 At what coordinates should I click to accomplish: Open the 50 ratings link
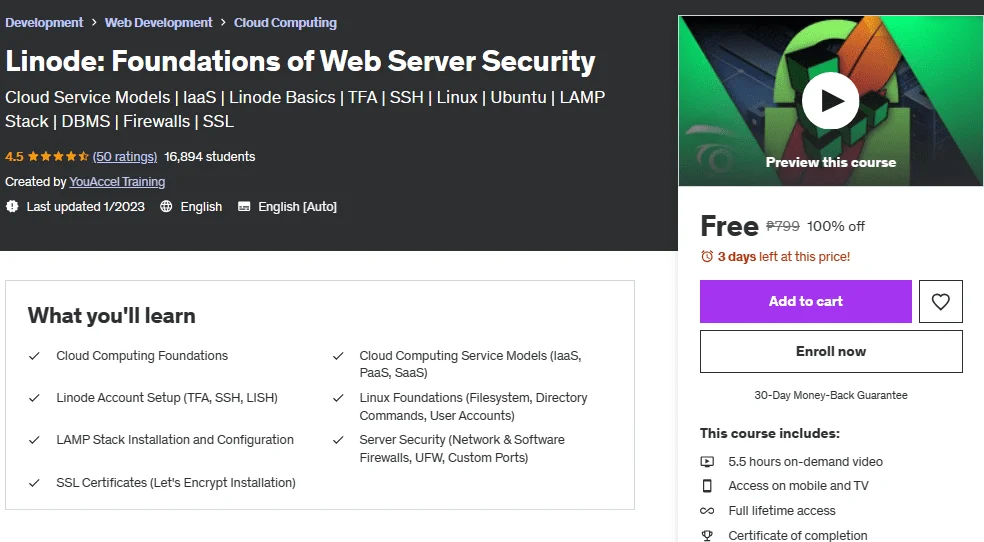point(125,156)
